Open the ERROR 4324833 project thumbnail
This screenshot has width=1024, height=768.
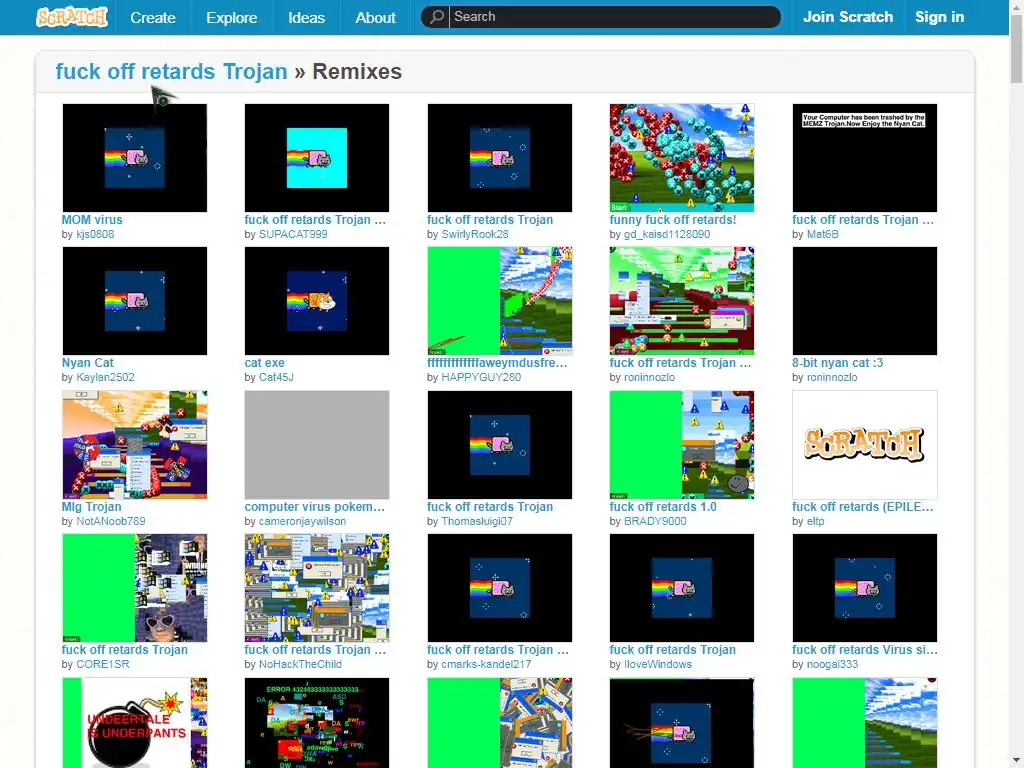317,723
